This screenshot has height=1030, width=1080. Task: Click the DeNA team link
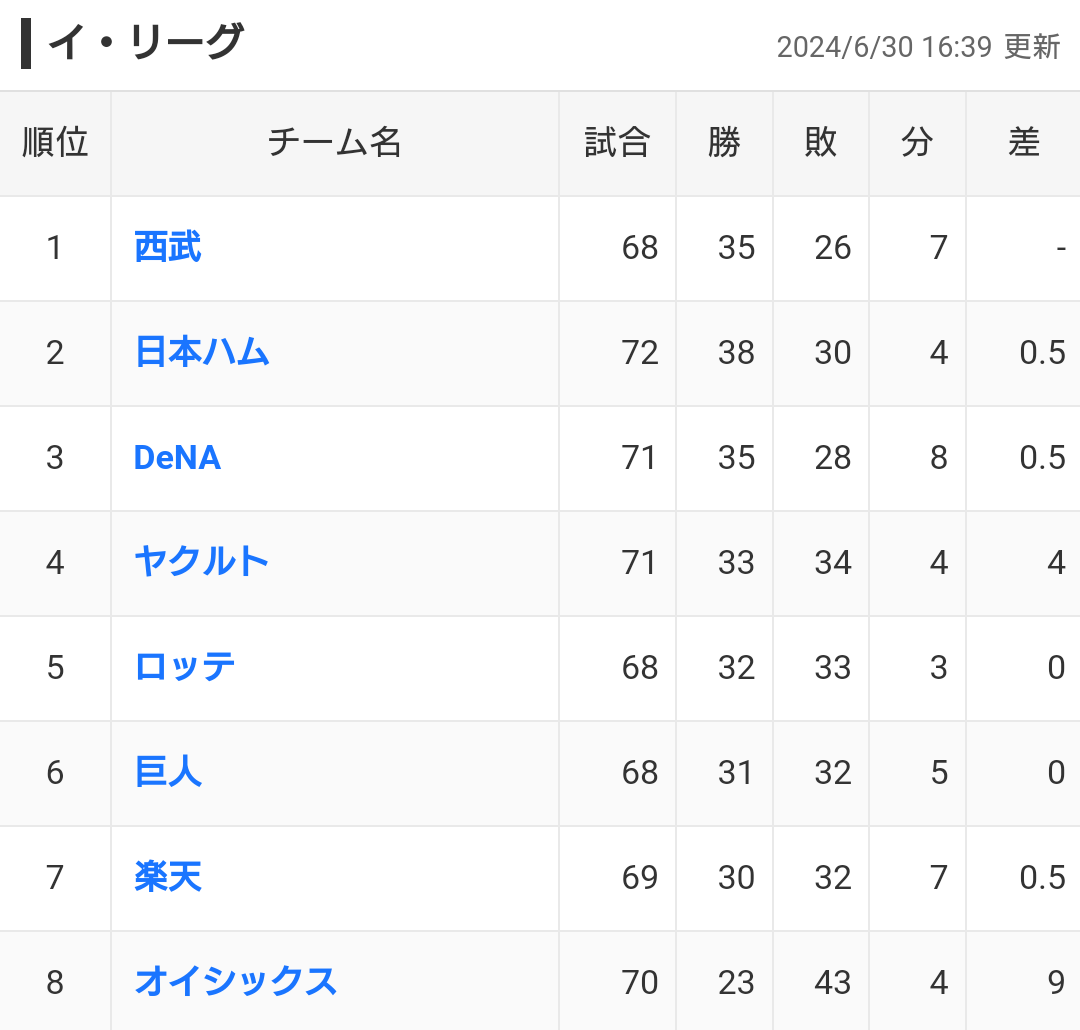pos(177,458)
